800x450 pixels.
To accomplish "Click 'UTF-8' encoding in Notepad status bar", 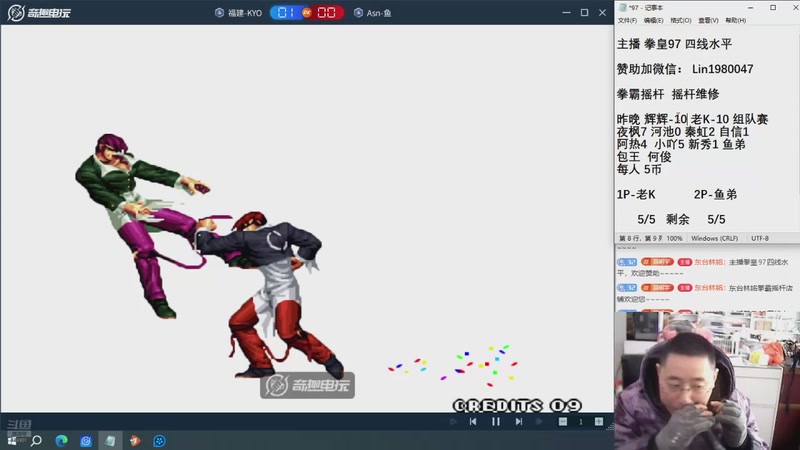I will click(760, 238).
